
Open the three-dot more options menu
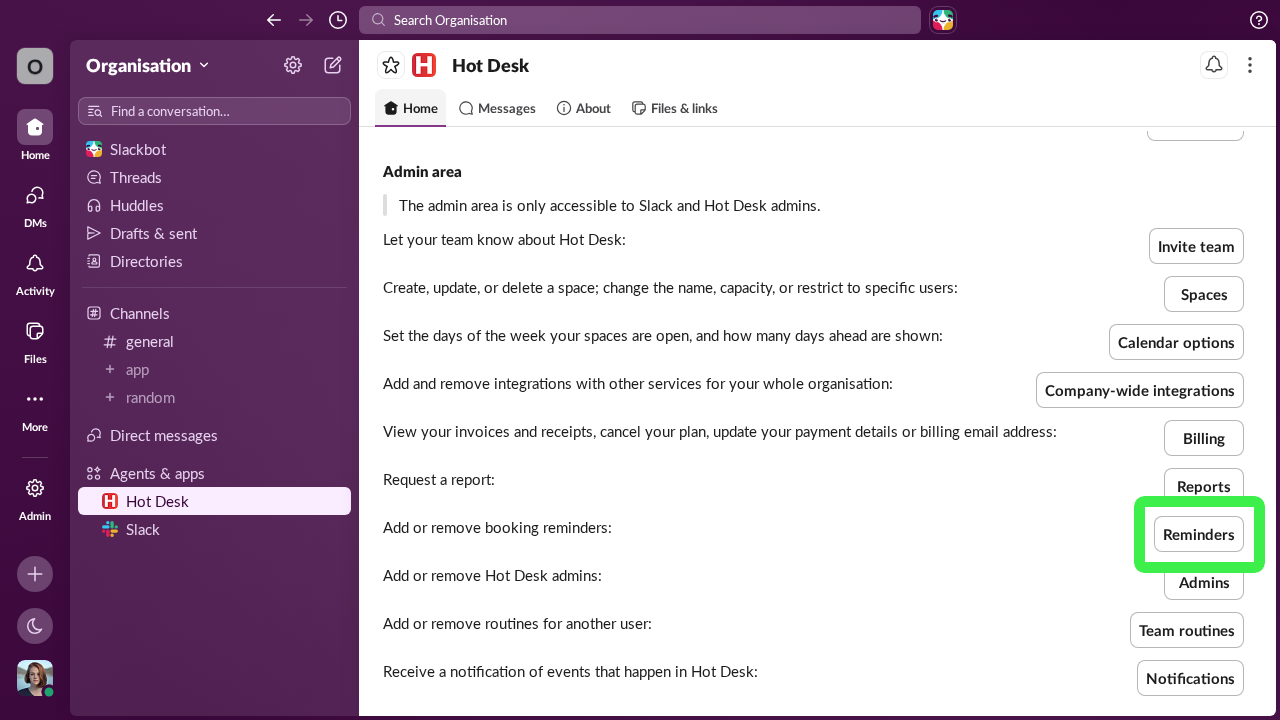coord(1250,65)
